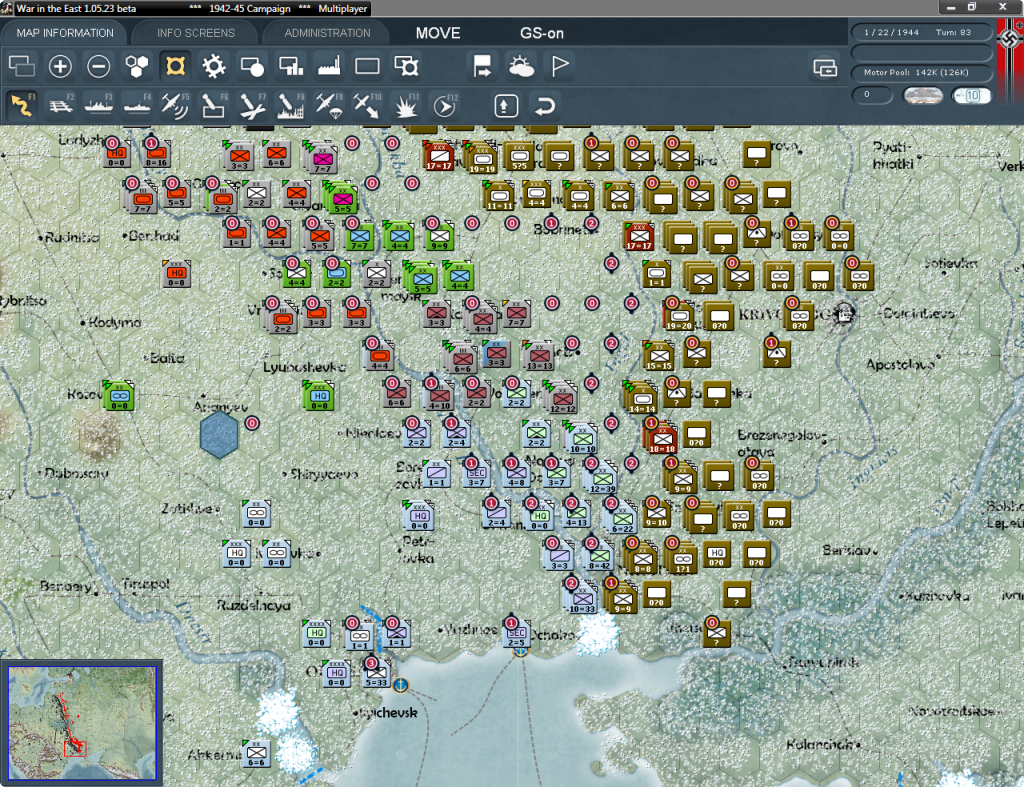Toggle the hex grid display
This screenshot has width=1024, height=787.
(x=137, y=66)
